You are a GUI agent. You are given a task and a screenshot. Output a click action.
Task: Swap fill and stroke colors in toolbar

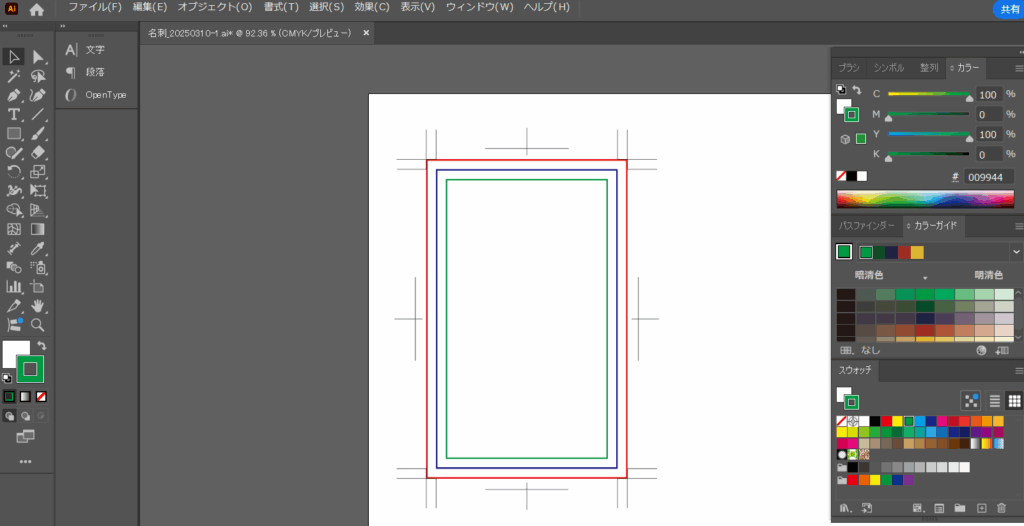coord(42,346)
